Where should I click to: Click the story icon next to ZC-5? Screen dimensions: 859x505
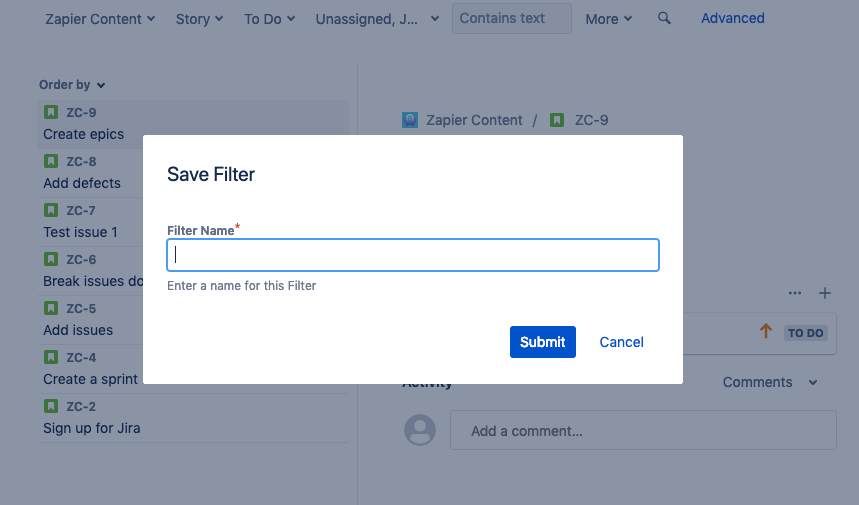click(51, 308)
